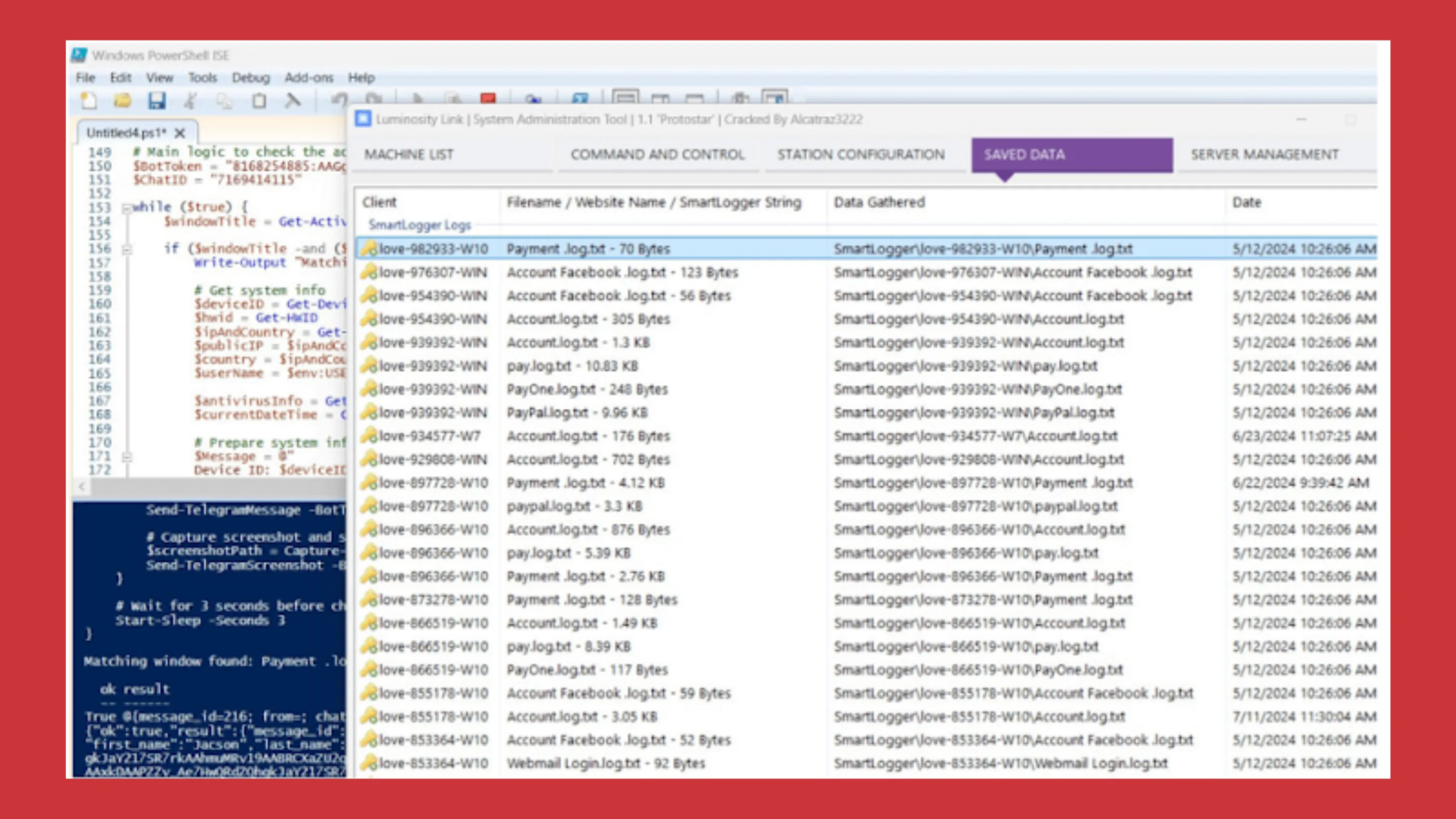Sort by the Date column header
1456x819 pixels.
point(1302,202)
